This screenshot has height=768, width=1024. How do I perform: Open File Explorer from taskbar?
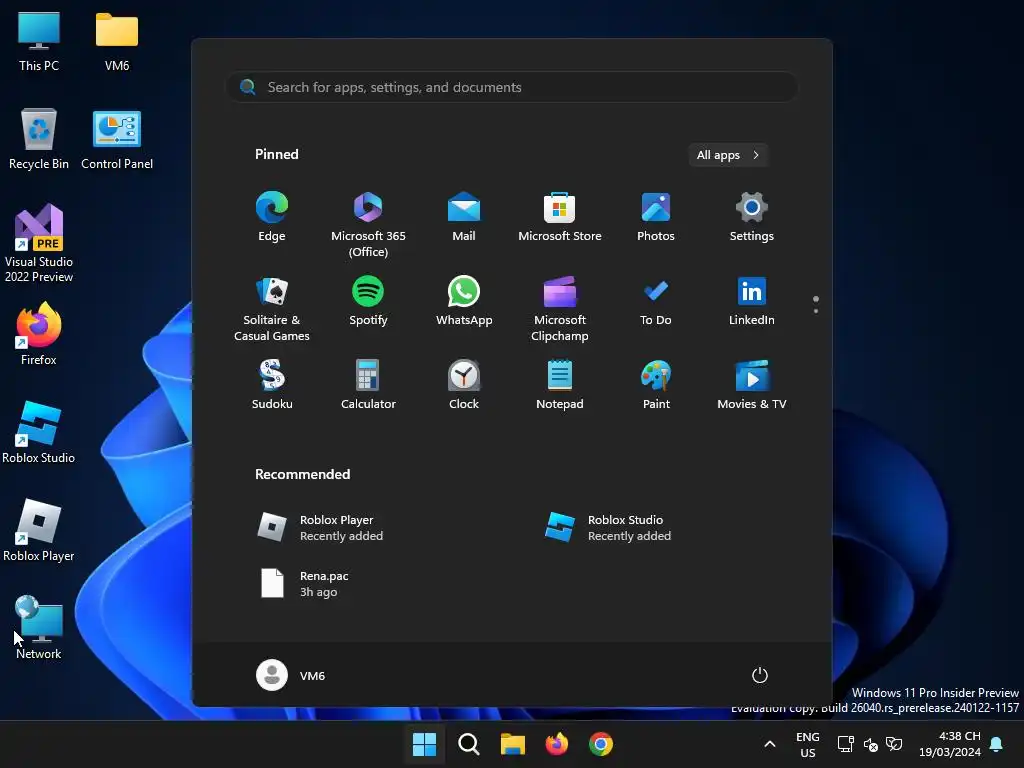[x=513, y=744]
